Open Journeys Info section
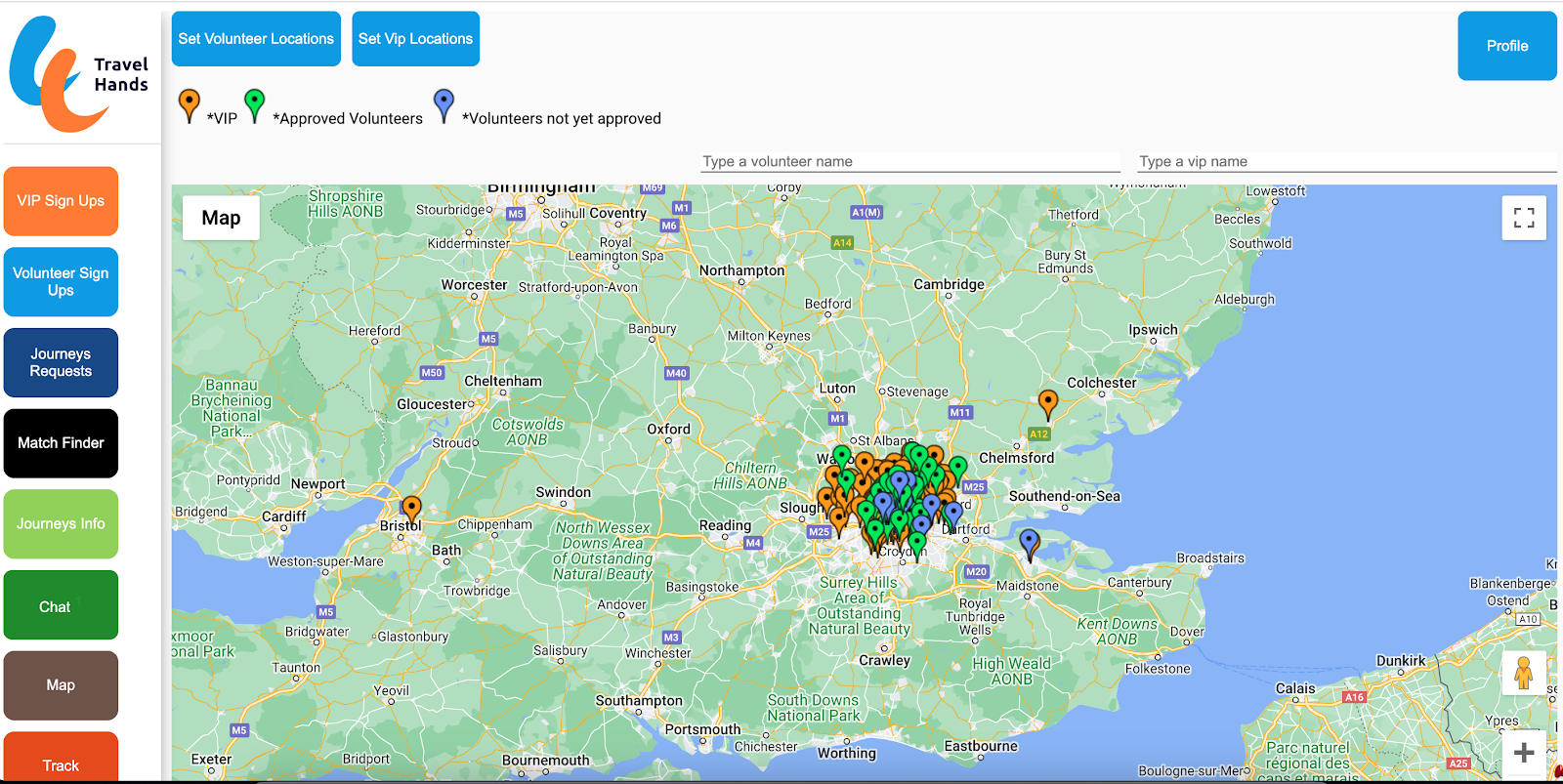Screen dimensions: 1563x784 tap(61, 524)
